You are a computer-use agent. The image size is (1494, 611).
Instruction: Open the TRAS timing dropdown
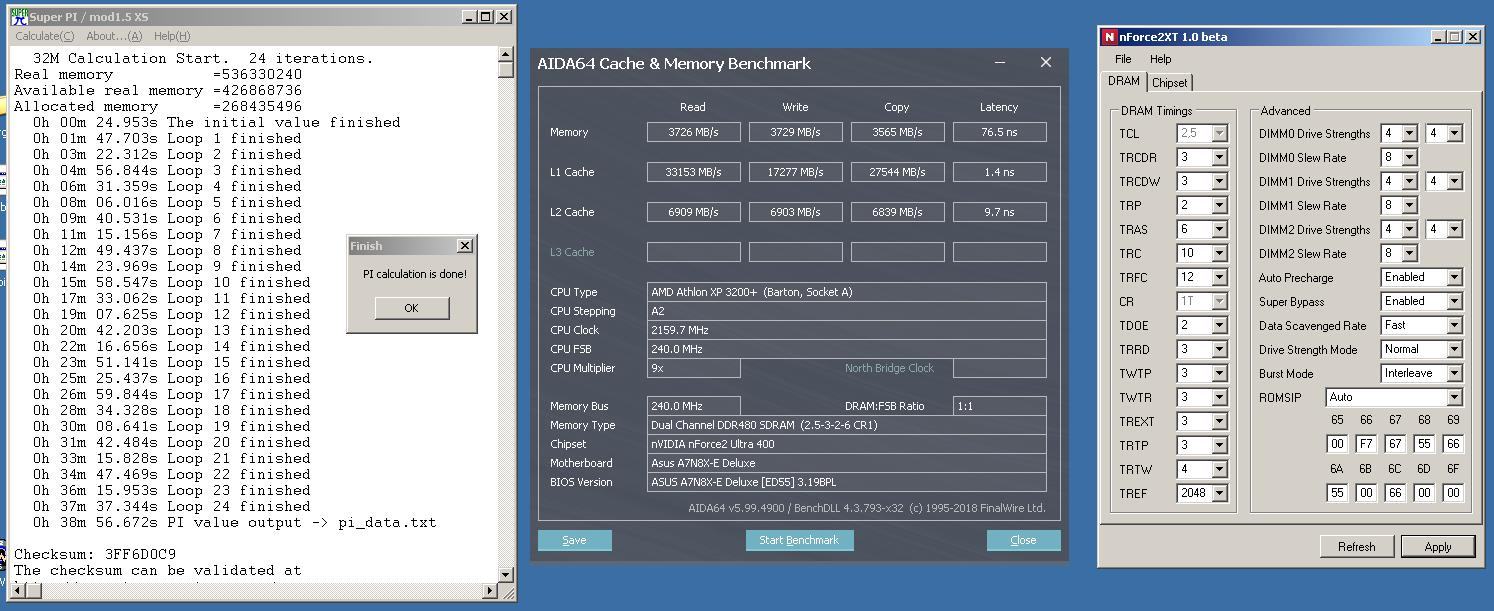[x=1219, y=229]
